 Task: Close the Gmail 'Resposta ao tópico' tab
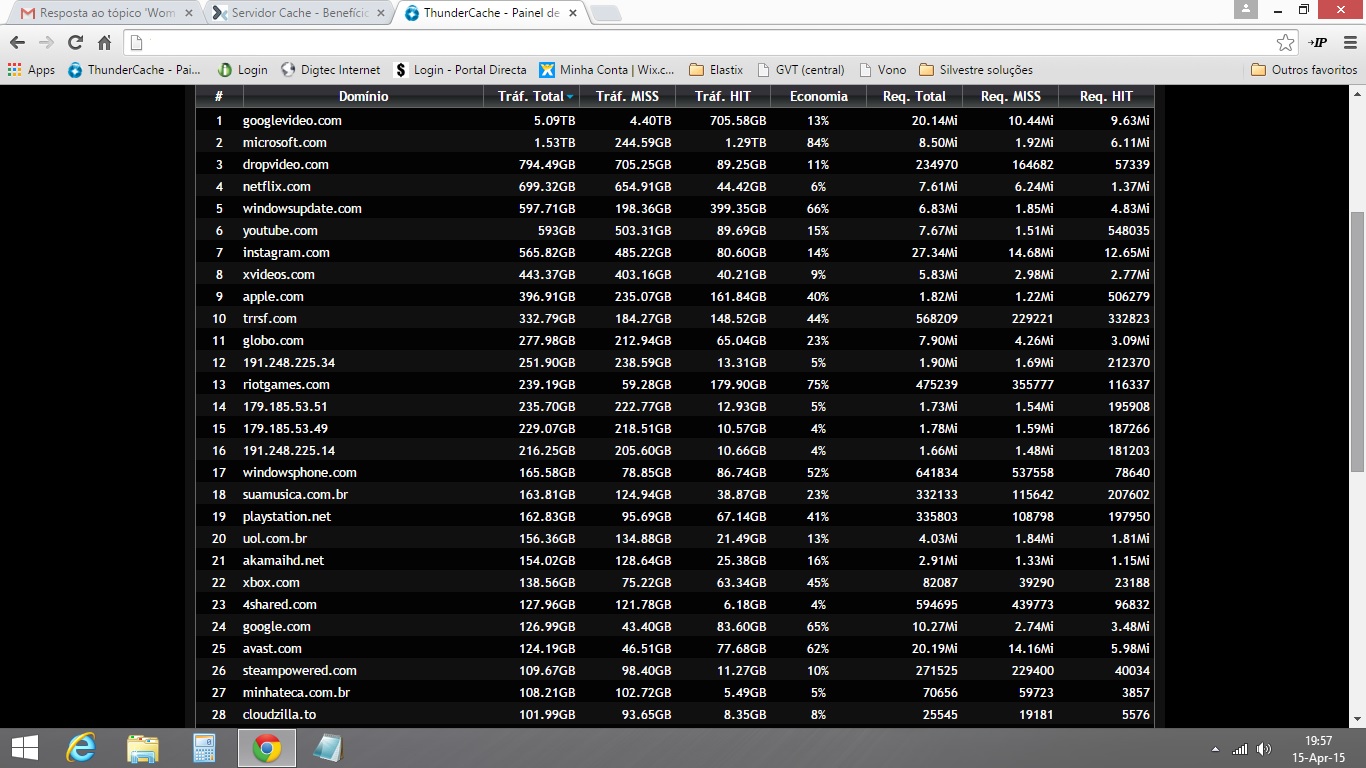point(189,13)
